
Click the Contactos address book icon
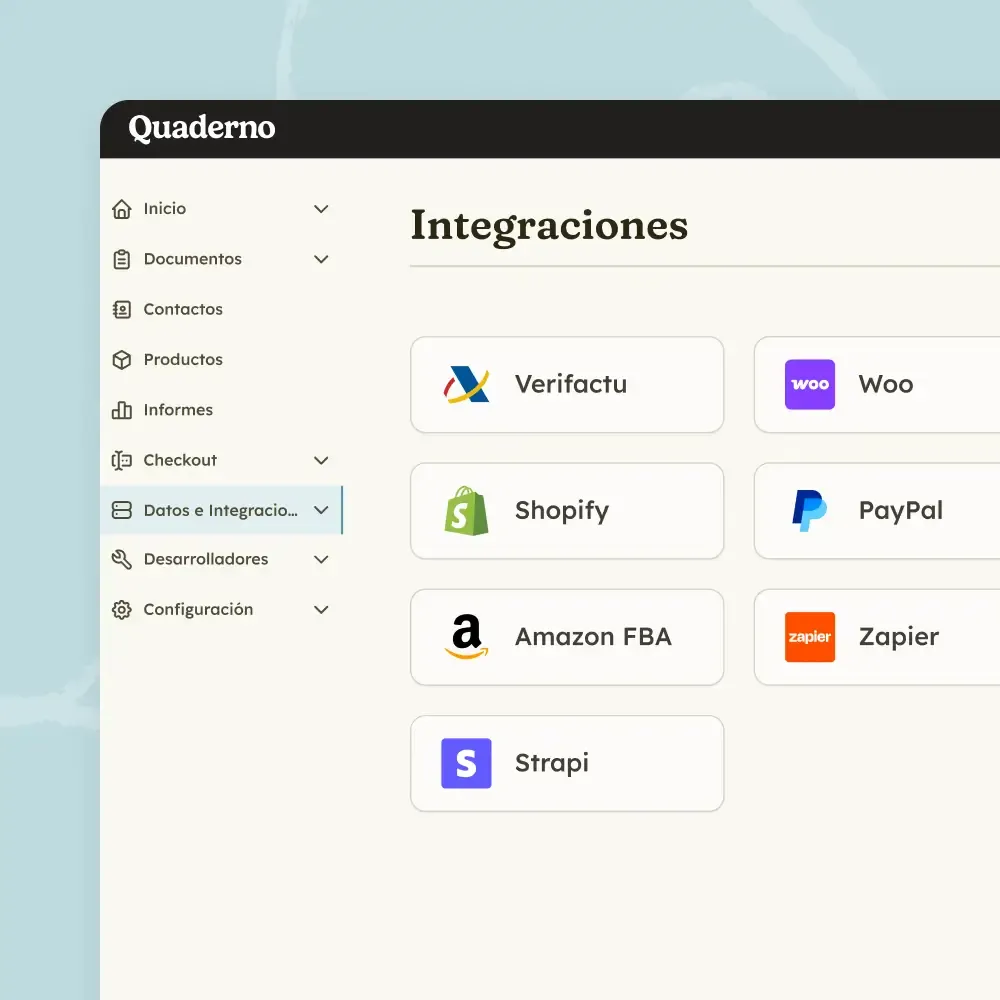click(x=122, y=309)
